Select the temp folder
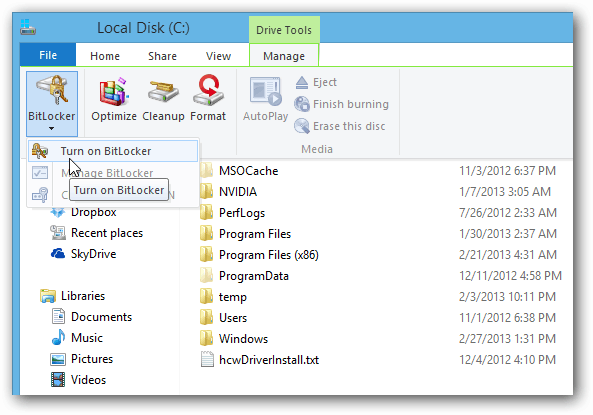 point(233,297)
